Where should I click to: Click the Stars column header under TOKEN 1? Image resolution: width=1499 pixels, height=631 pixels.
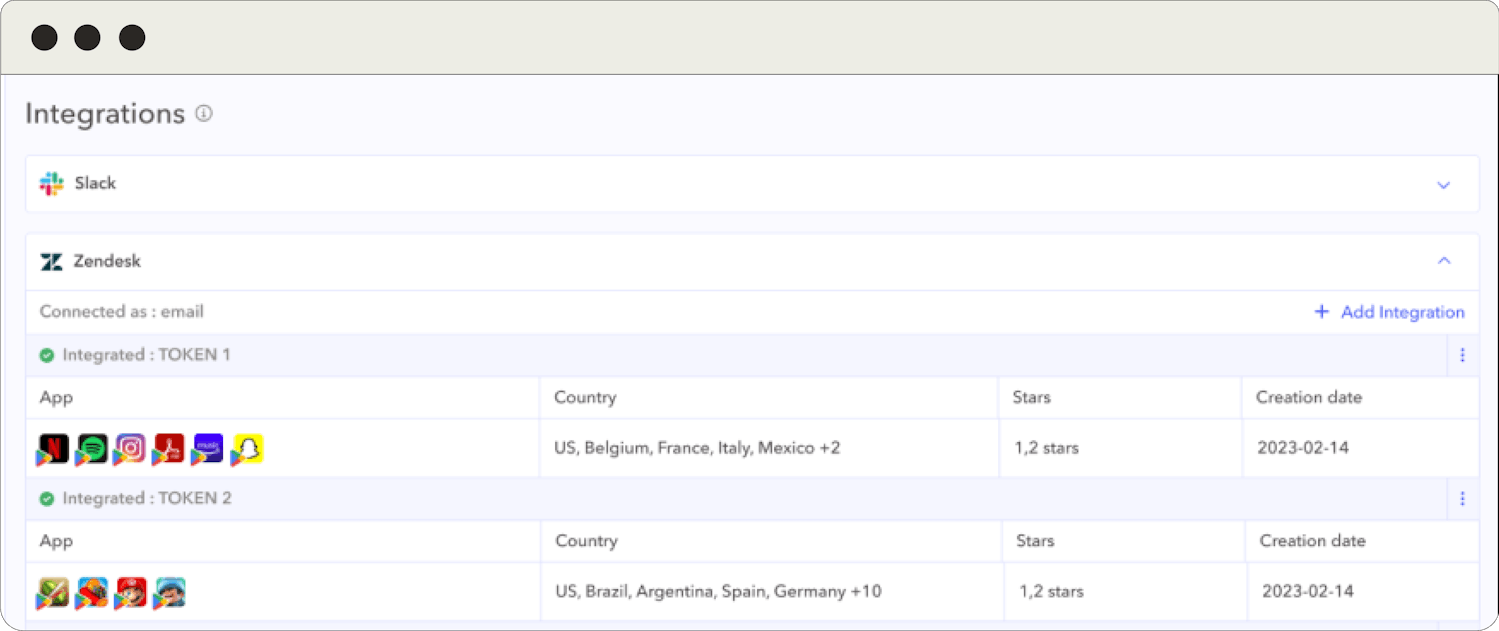click(1031, 397)
